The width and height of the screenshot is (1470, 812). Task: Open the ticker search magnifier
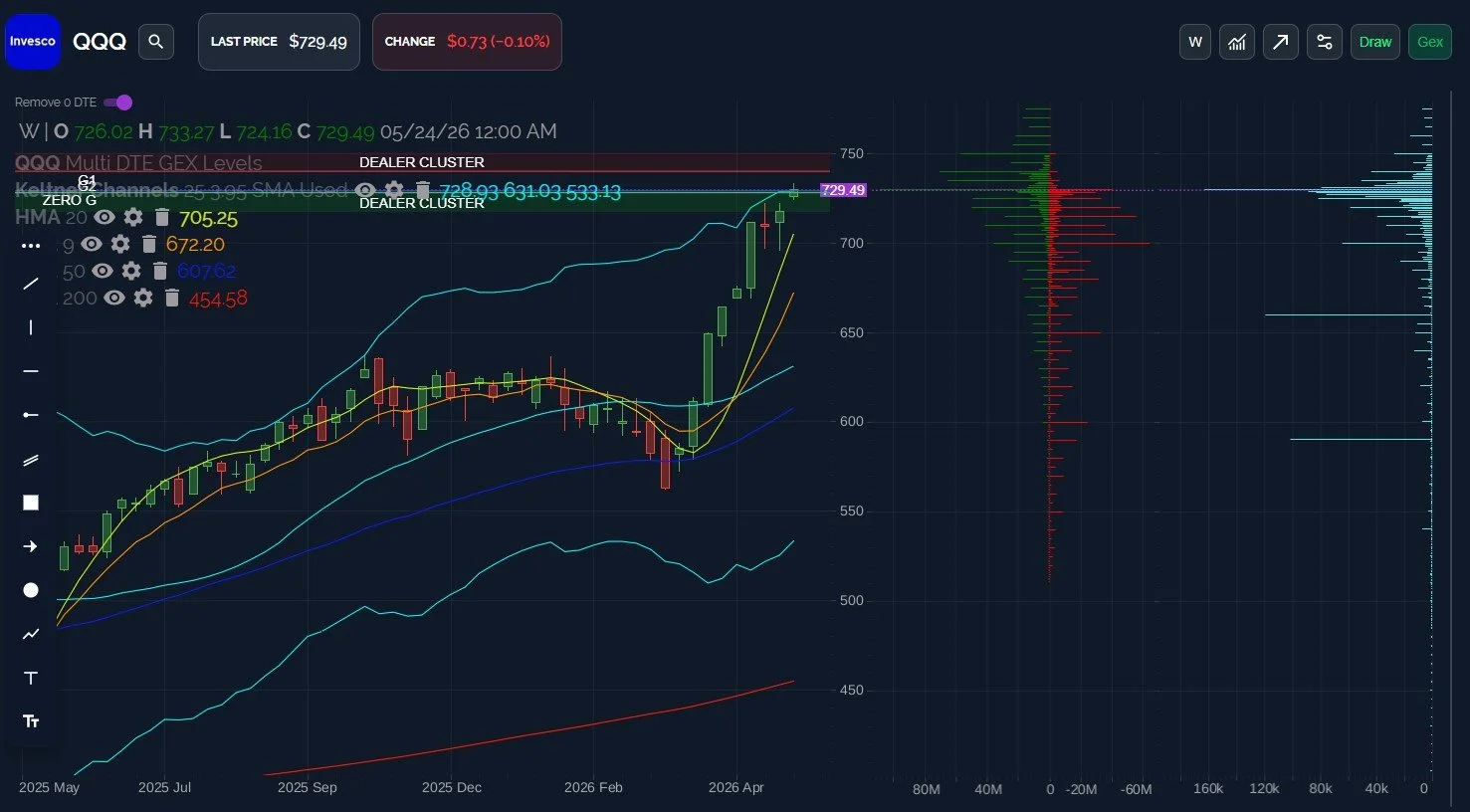155,42
